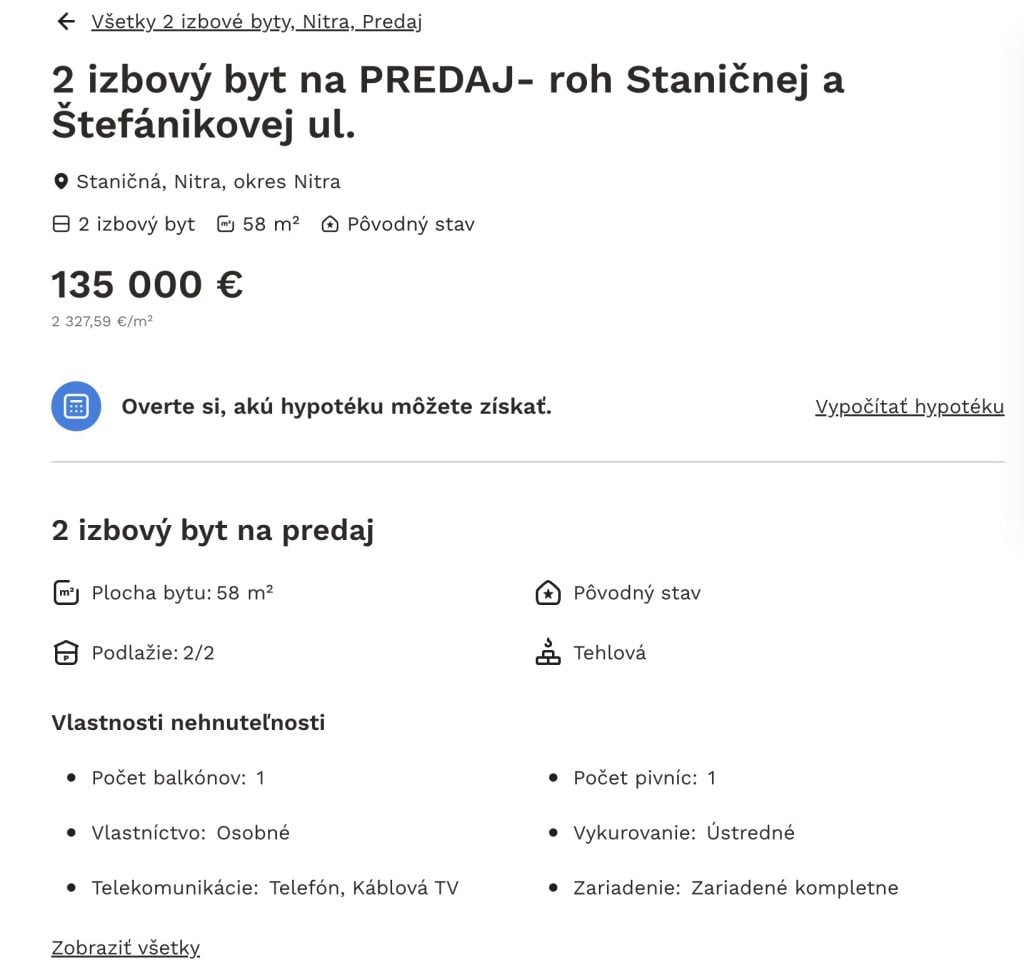Viewport: 1024px width, 975px height.
Task: Expand all properties via Zobraziť všetky
Action: tap(125, 947)
